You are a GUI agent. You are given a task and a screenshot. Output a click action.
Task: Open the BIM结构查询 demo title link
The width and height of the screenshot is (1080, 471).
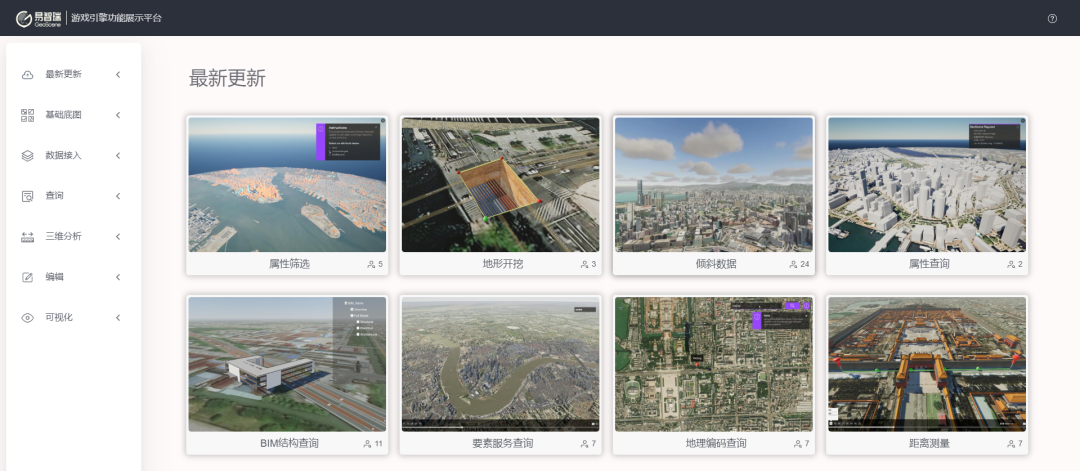pos(289,444)
